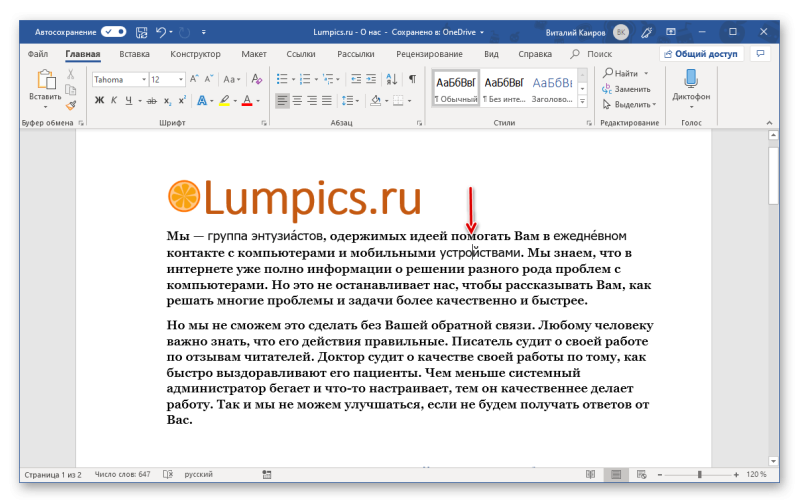Click the Общий доступ button

701,54
